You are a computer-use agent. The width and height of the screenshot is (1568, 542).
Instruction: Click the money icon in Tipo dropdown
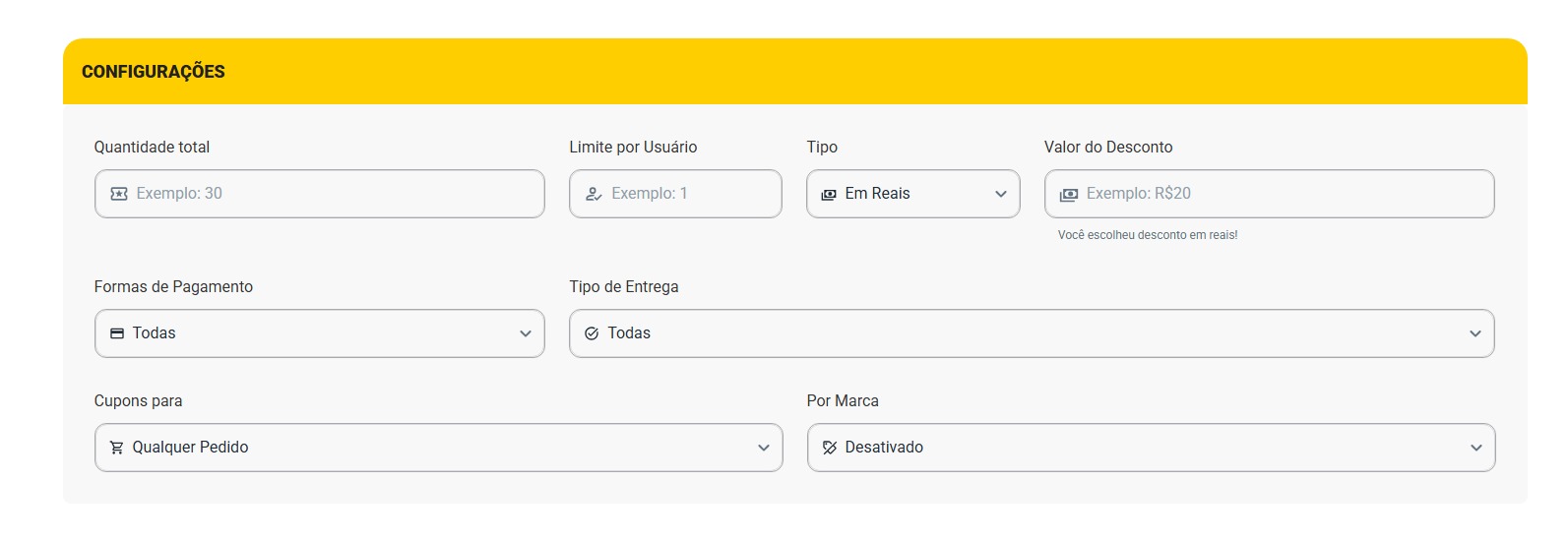pos(829,194)
